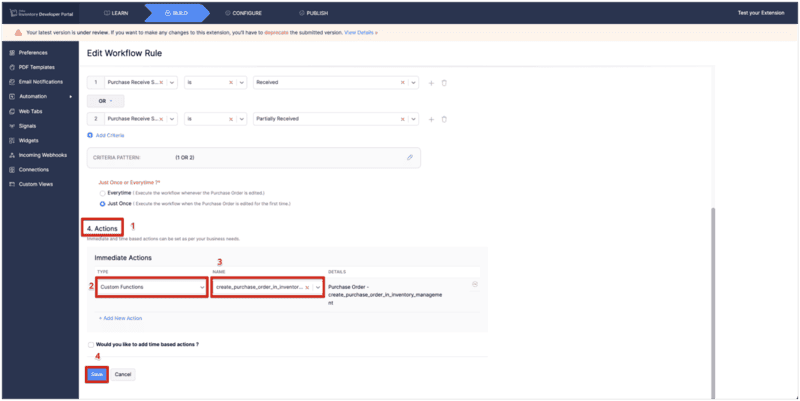800x401 pixels.
Task: Remove the create_purchase_order action with the circle-minus icon
Action: tap(474, 284)
